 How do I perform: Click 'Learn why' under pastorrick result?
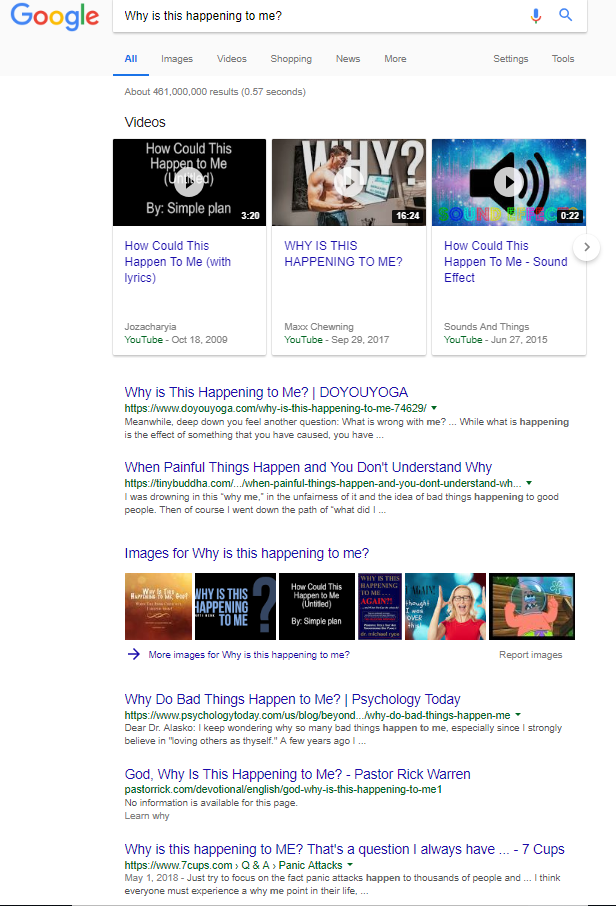(x=147, y=816)
